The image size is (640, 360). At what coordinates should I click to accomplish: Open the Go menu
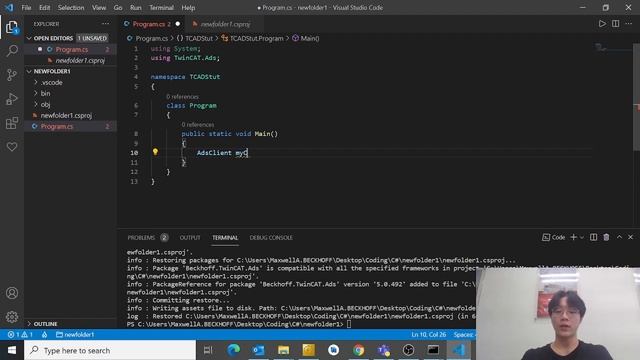pos(118,7)
